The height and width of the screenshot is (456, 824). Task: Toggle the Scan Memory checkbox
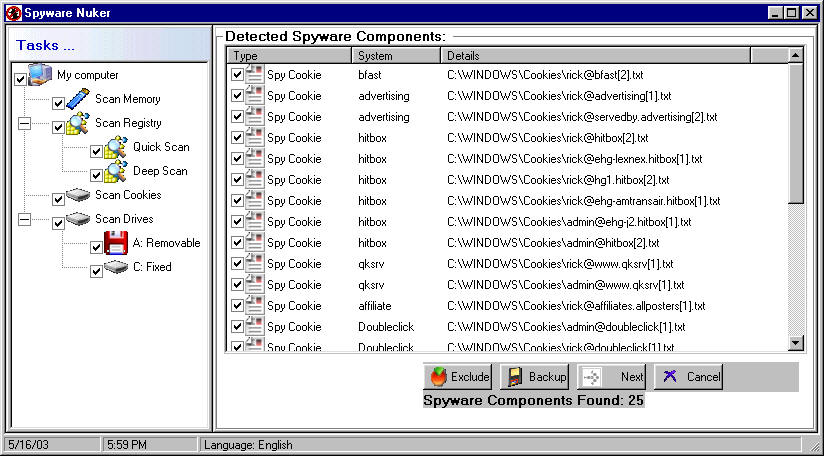pyautogui.click(x=58, y=103)
